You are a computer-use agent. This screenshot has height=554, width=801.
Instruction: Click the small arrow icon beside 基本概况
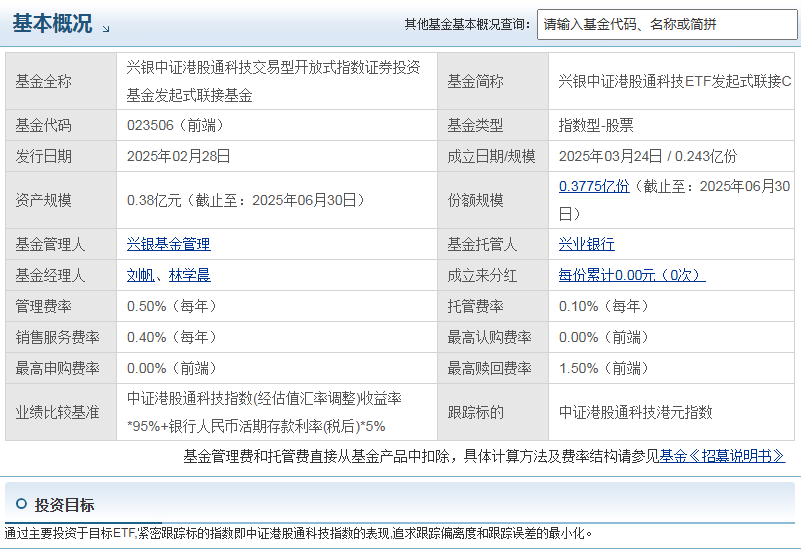tap(106, 29)
